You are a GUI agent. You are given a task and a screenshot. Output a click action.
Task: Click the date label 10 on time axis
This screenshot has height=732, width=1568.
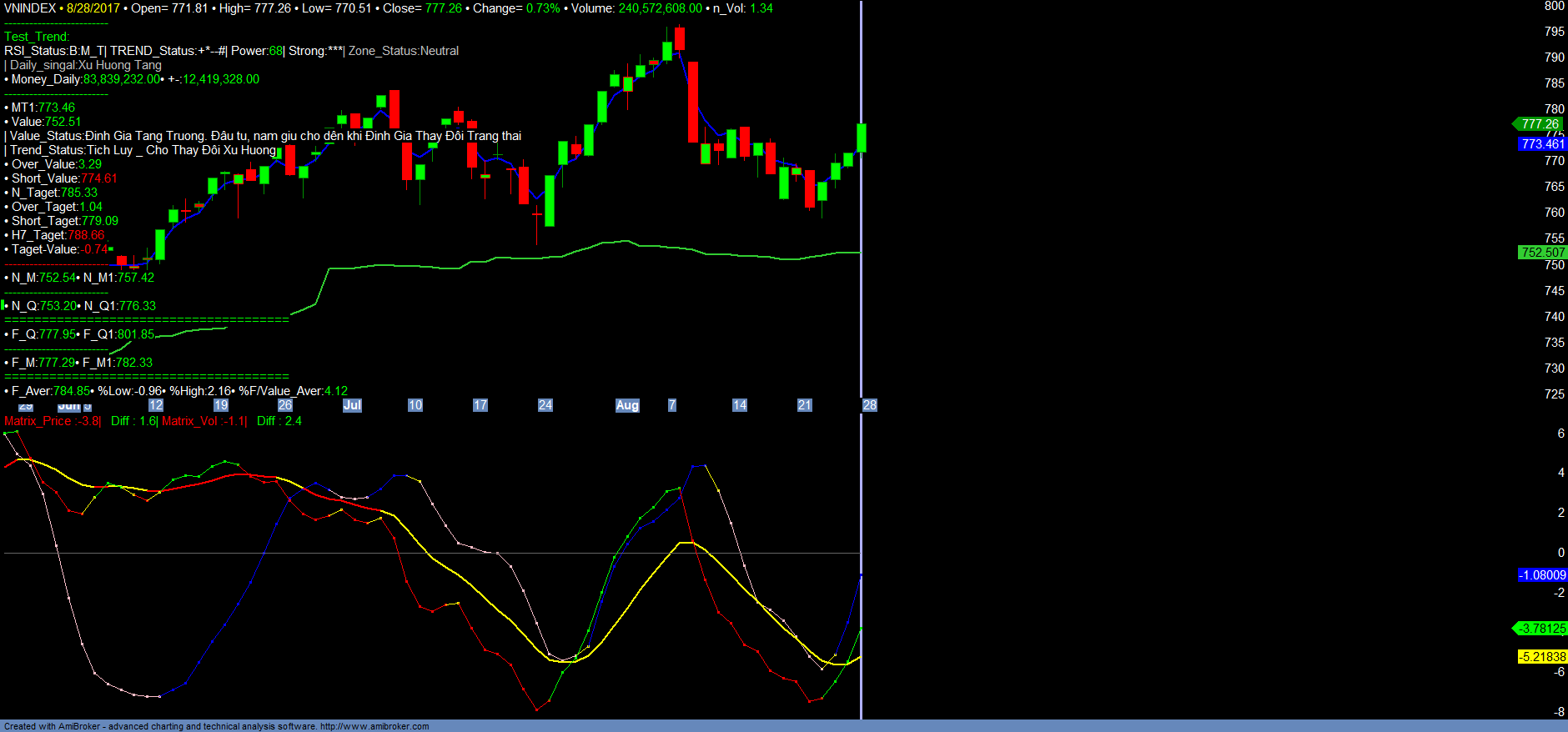point(415,405)
